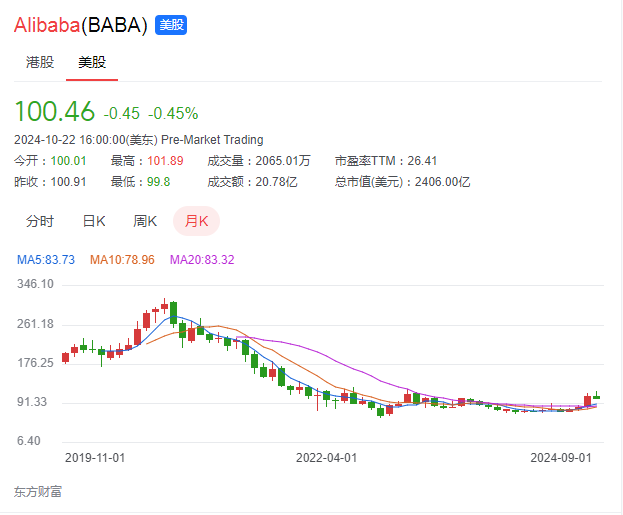Select the 美股 tab
The image size is (623, 515).
click(x=92, y=62)
